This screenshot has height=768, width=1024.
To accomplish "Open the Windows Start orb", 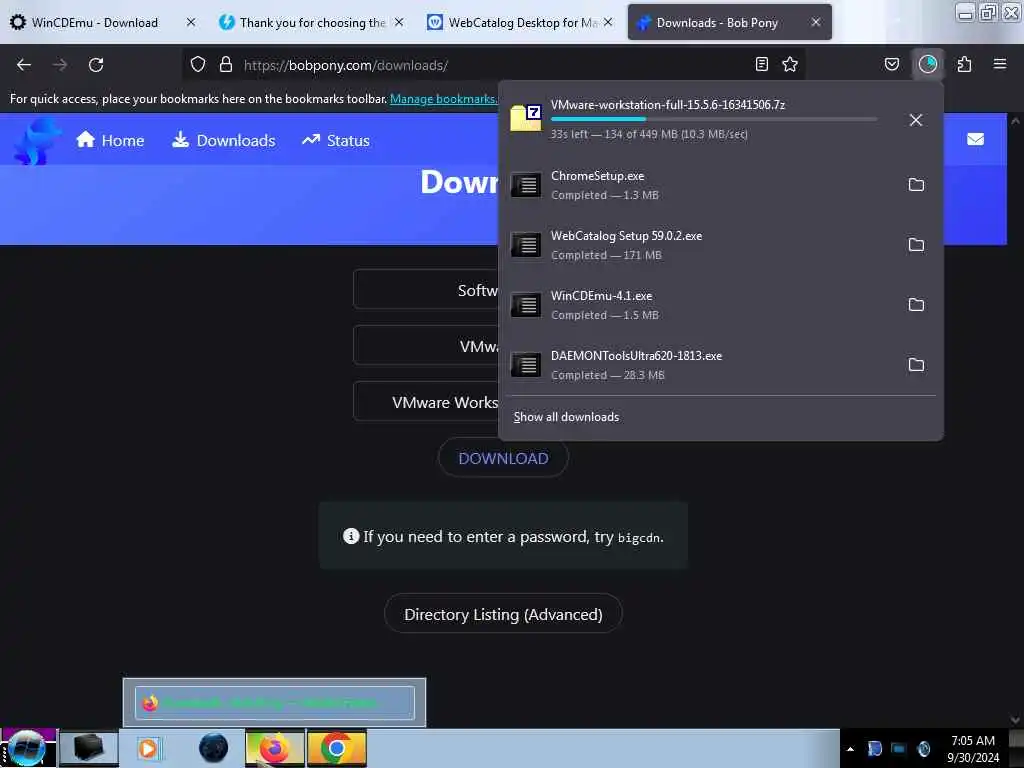I will point(27,748).
